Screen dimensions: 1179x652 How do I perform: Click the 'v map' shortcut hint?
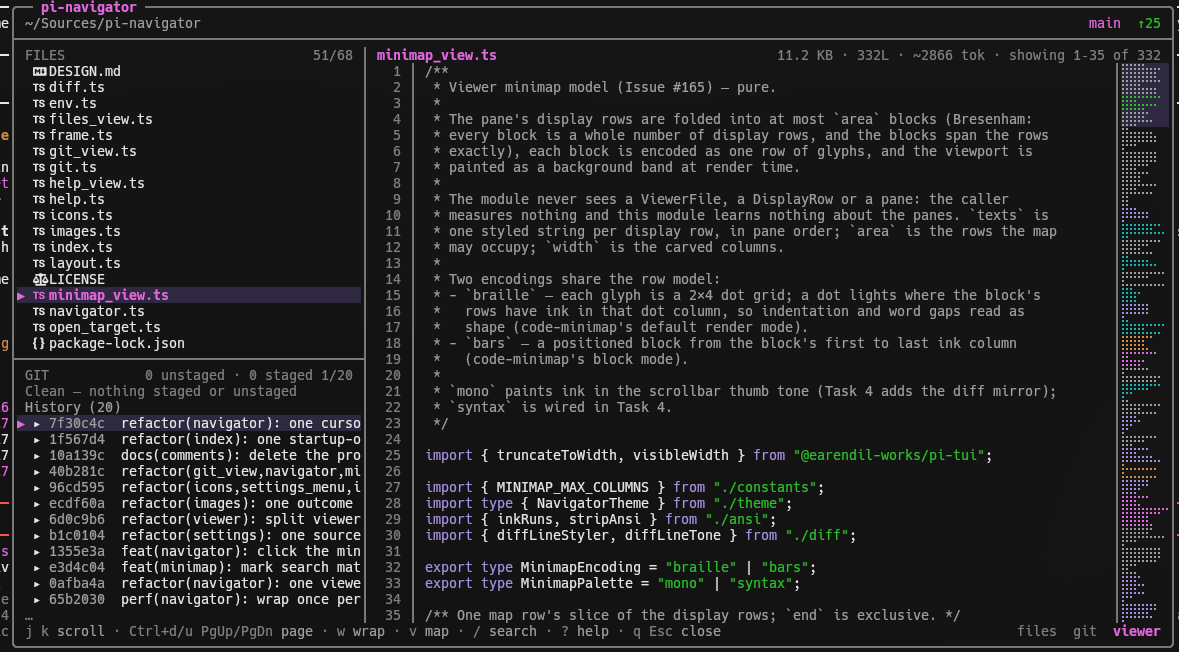tap(429, 632)
